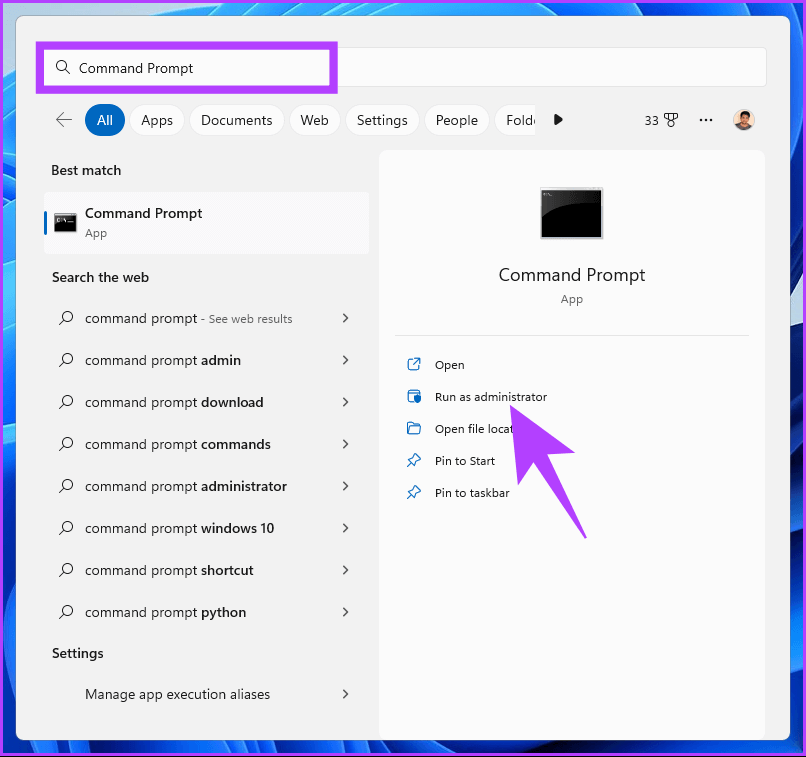This screenshot has width=806, height=757.
Task: Expand the 'command prompt windows 10' chevron
Action: (345, 528)
